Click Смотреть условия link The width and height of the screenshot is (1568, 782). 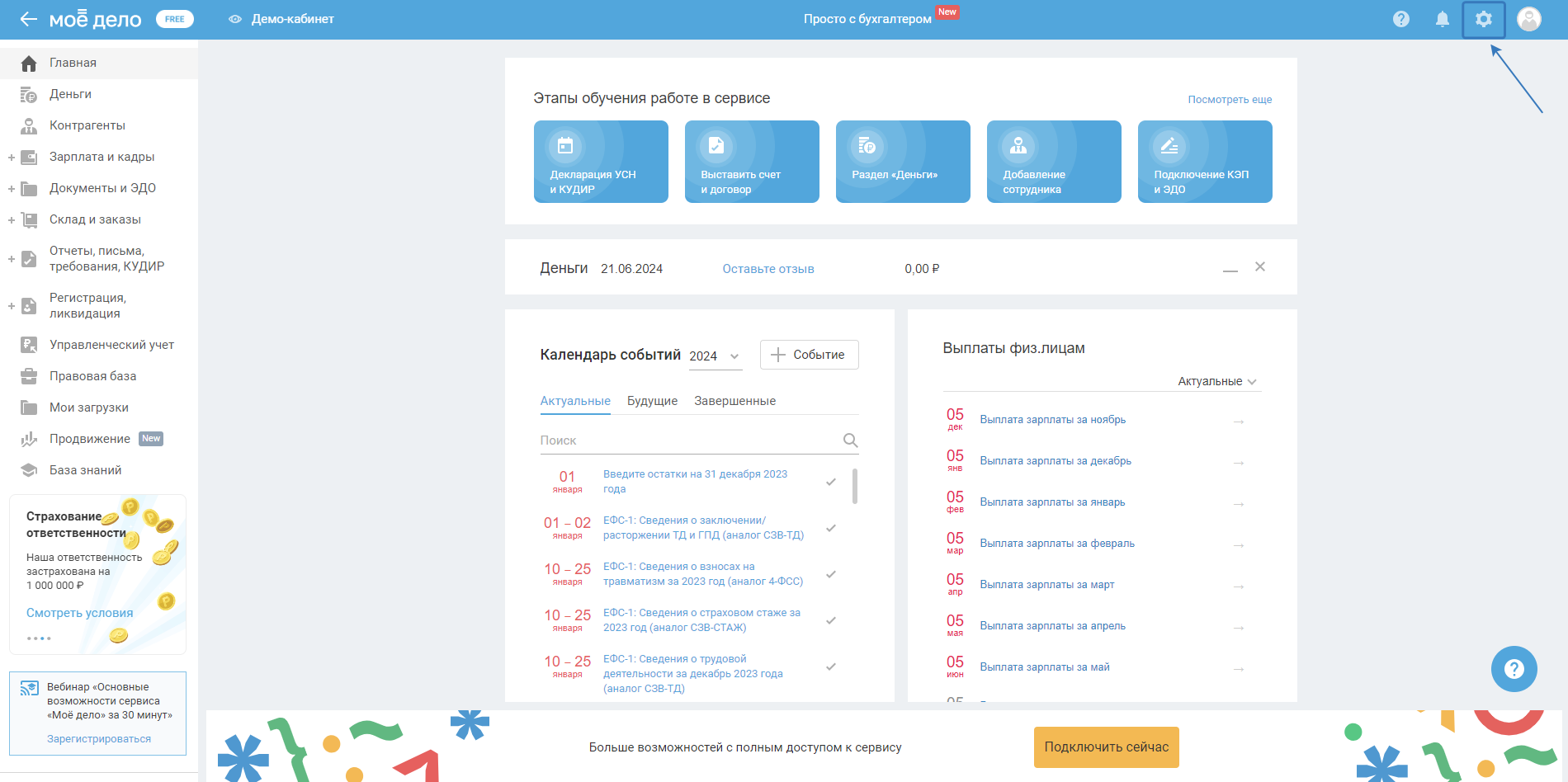pos(79,613)
